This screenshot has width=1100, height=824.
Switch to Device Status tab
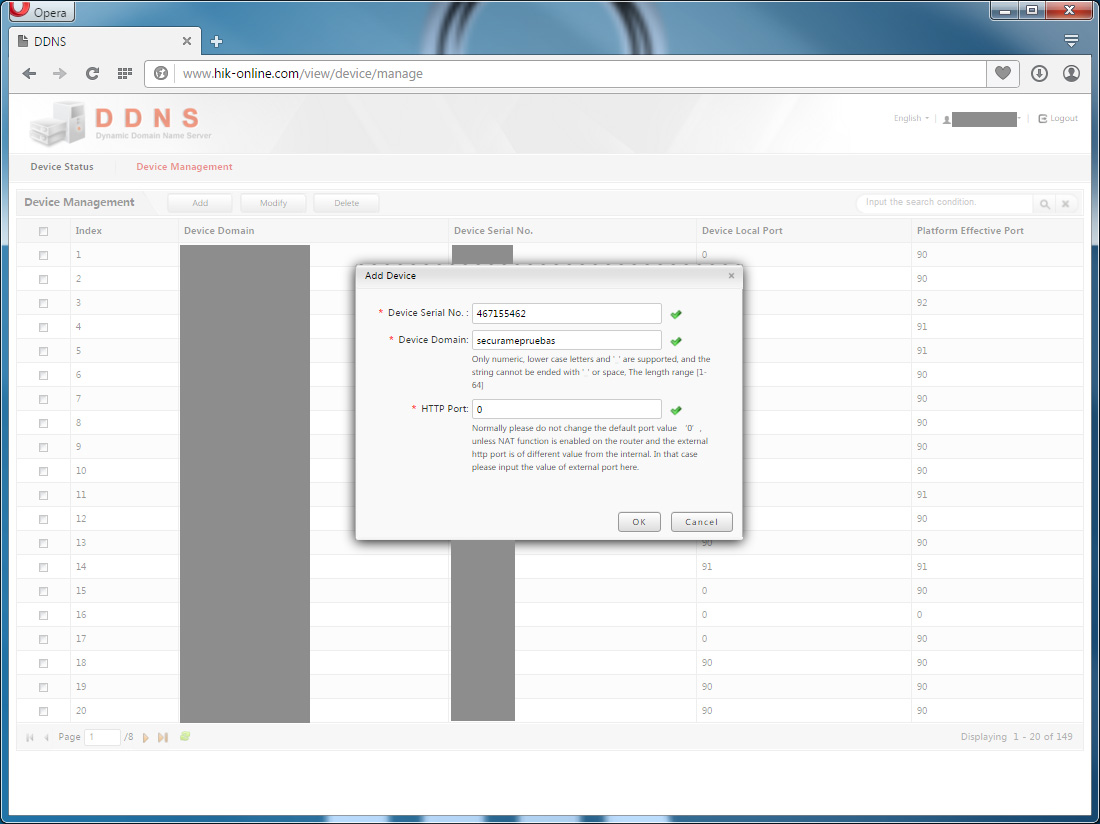[x=62, y=167]
